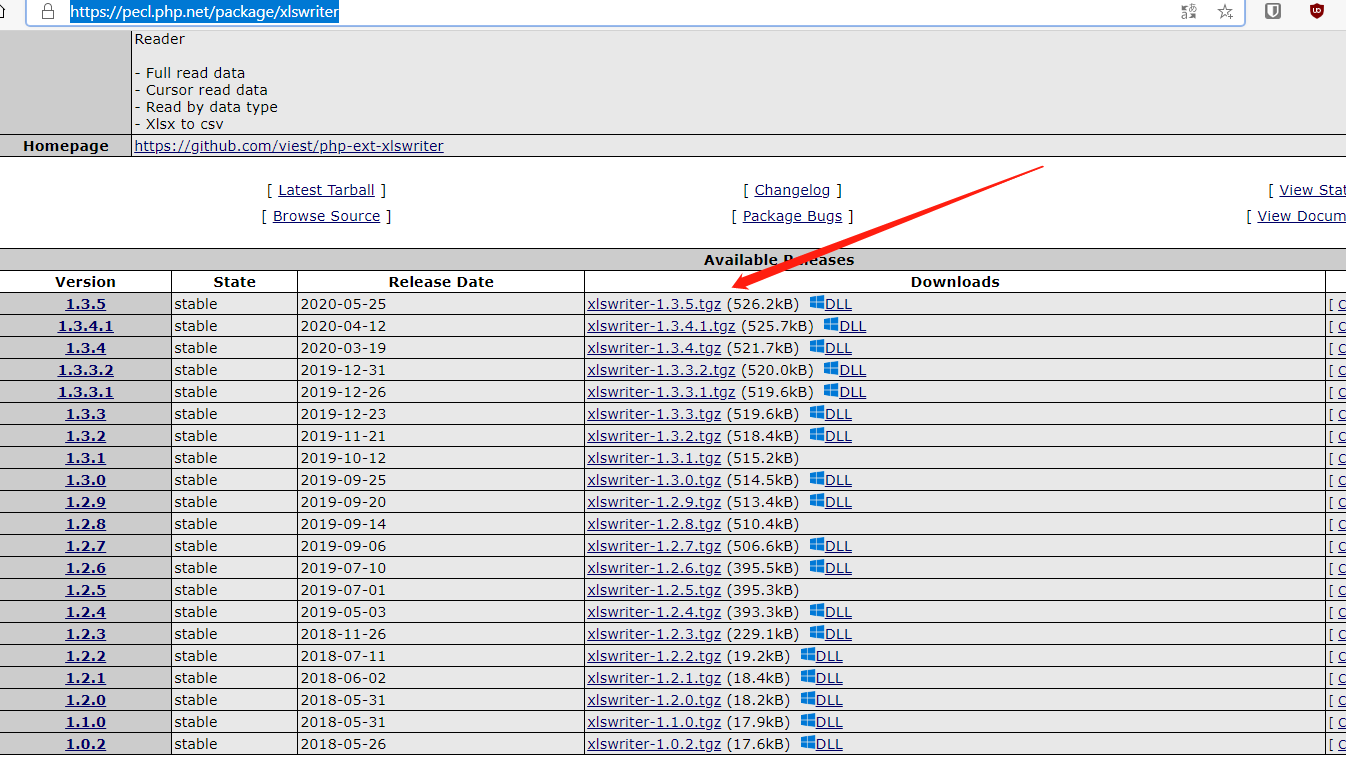Click the Downloads column header
Image resolution: width=1346 pixels, height=762 pixels.
click(x=955, y=282)
